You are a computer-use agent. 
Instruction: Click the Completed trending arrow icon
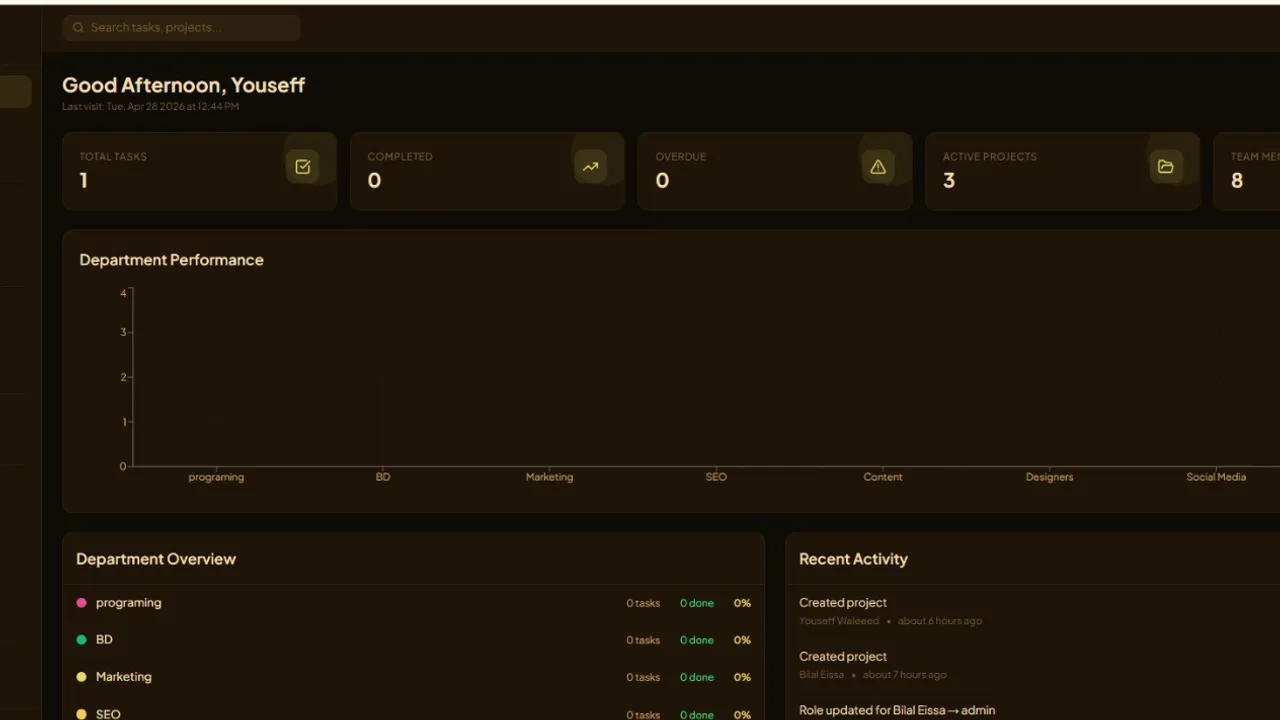tap(591, 167)
